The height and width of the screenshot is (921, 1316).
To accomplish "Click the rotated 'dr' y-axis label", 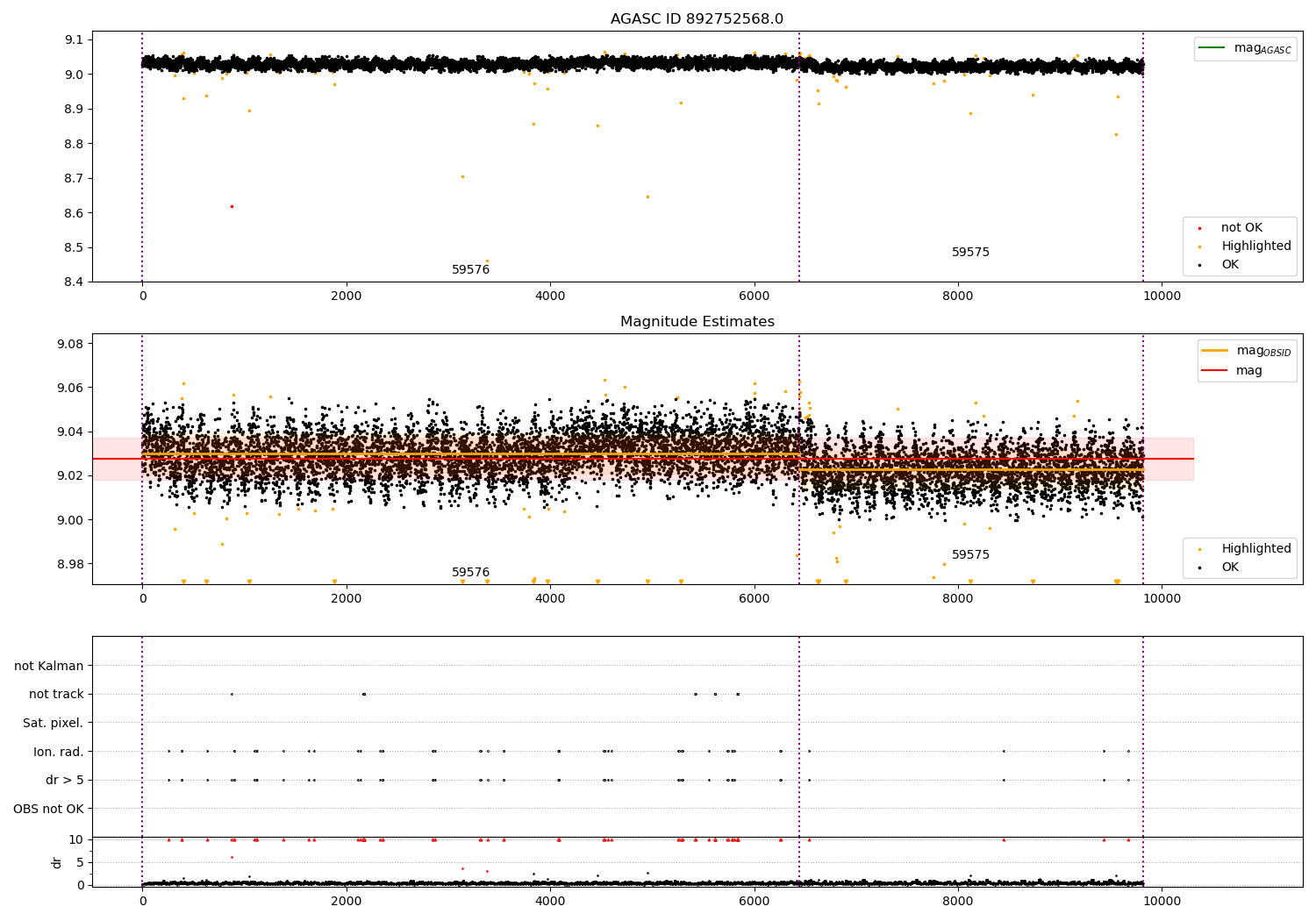I will pyautogui.click(x=57, y=862).
